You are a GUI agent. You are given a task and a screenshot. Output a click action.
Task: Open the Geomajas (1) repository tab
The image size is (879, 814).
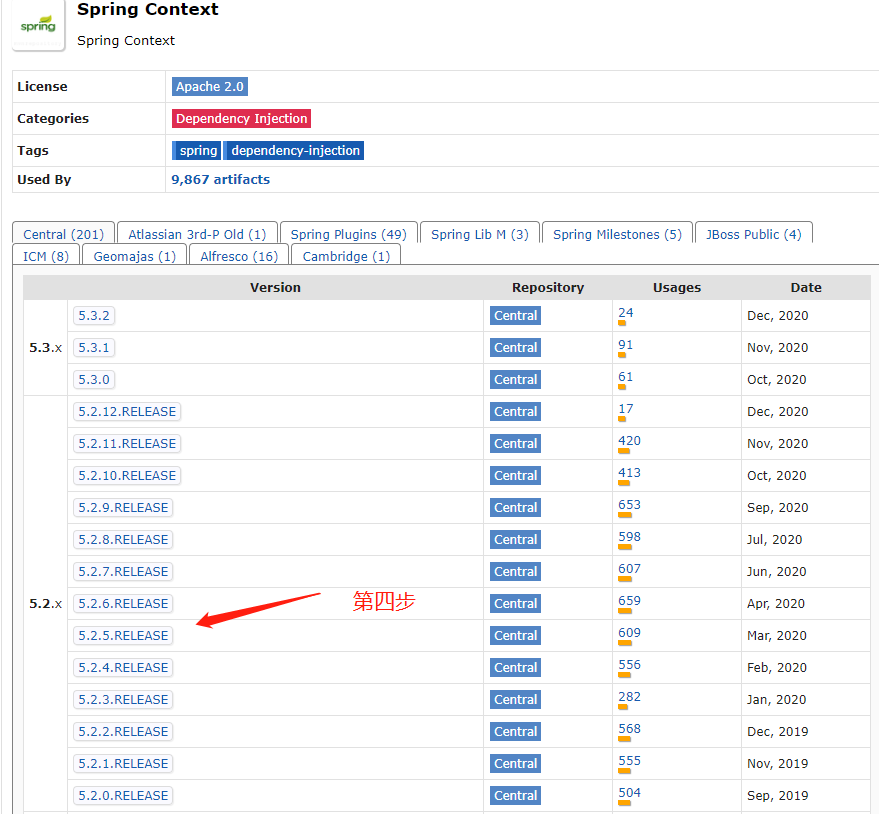[133, 255]
